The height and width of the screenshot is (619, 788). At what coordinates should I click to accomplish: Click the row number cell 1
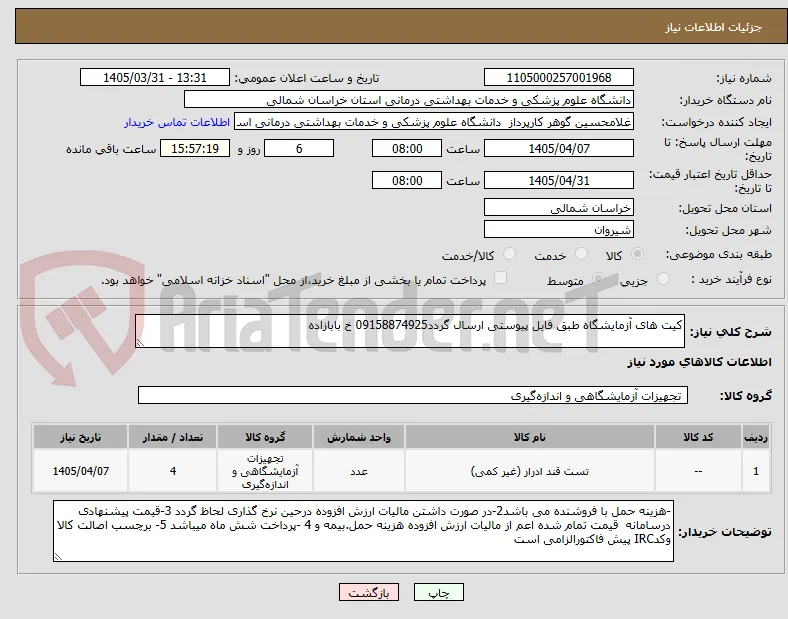tap(756, 471)
